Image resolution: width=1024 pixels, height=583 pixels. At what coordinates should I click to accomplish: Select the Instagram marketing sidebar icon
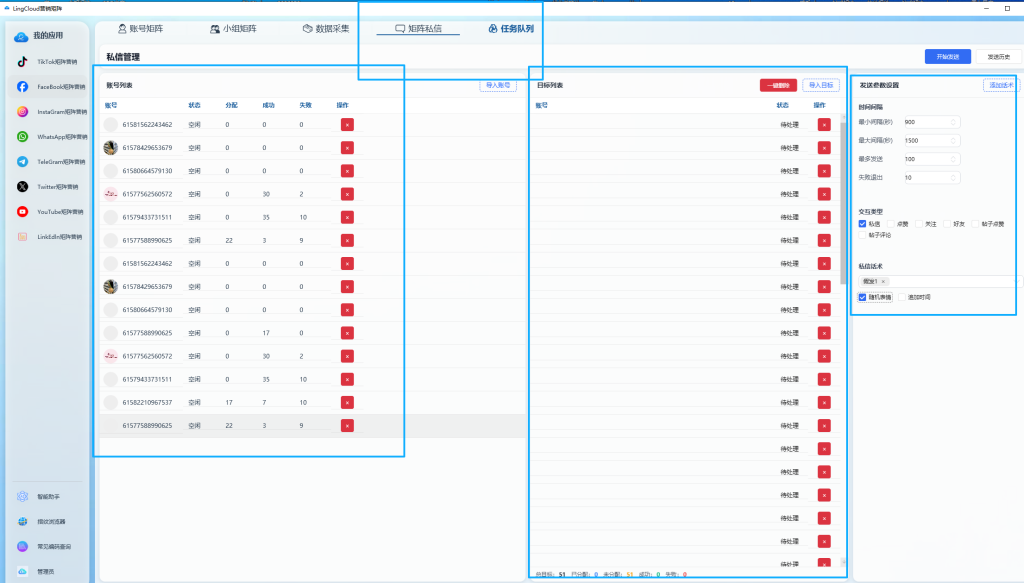pos(22,112)
